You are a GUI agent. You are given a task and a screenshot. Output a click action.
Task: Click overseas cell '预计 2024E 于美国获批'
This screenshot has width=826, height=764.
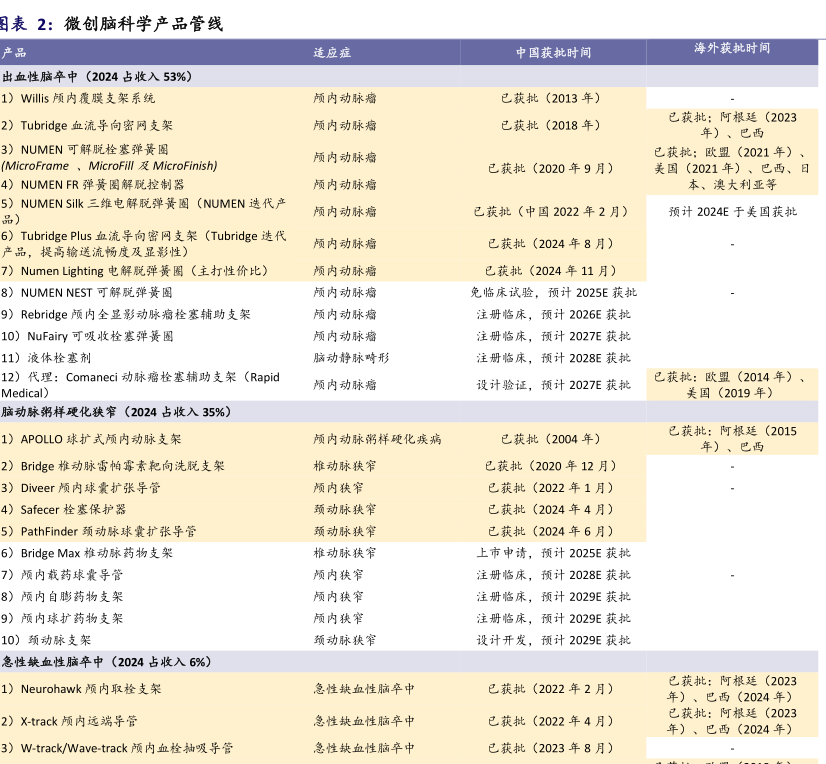(733, 212)
